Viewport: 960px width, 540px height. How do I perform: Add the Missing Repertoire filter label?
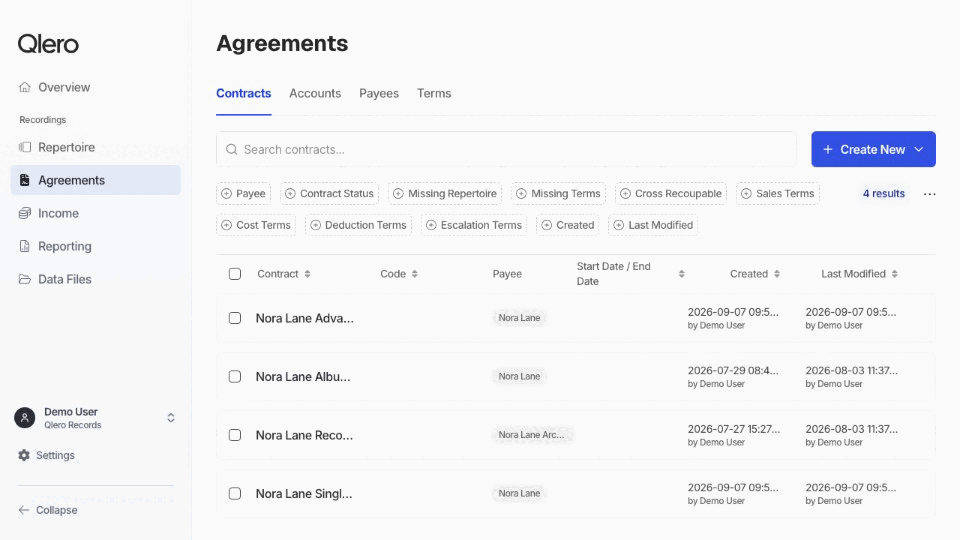click(x=452, y=193)
